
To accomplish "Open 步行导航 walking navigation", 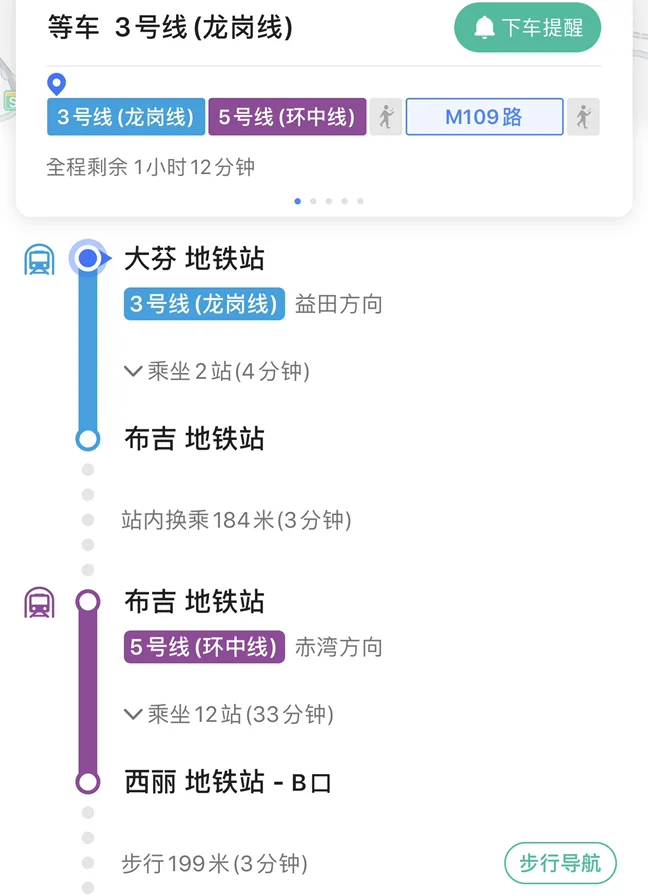I will click(x=560, y=862).
